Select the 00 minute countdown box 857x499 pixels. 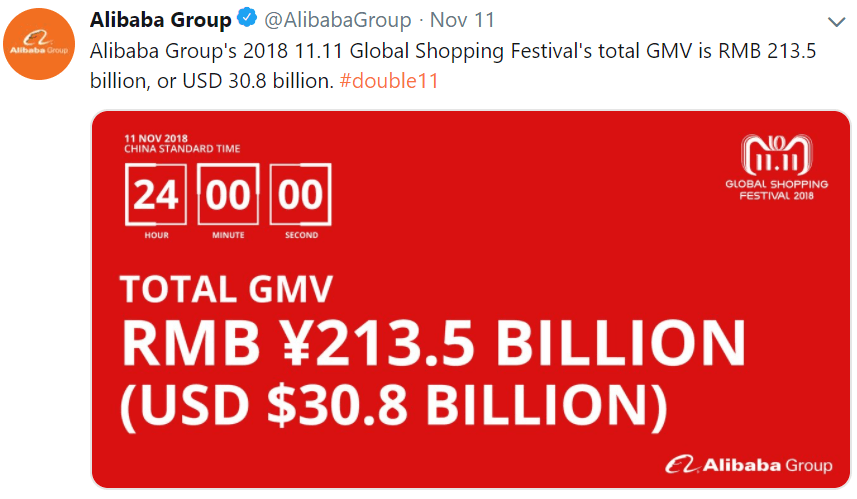point(228,195)
